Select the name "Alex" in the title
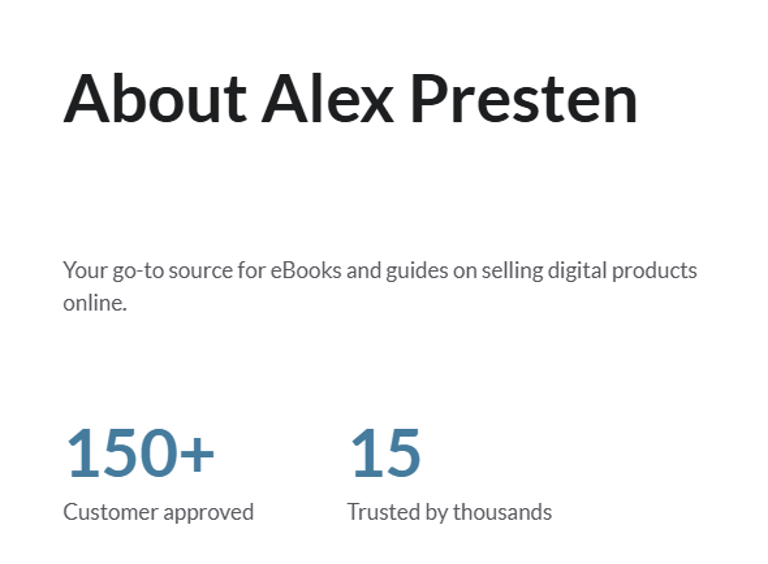 [x=329, y=99]
